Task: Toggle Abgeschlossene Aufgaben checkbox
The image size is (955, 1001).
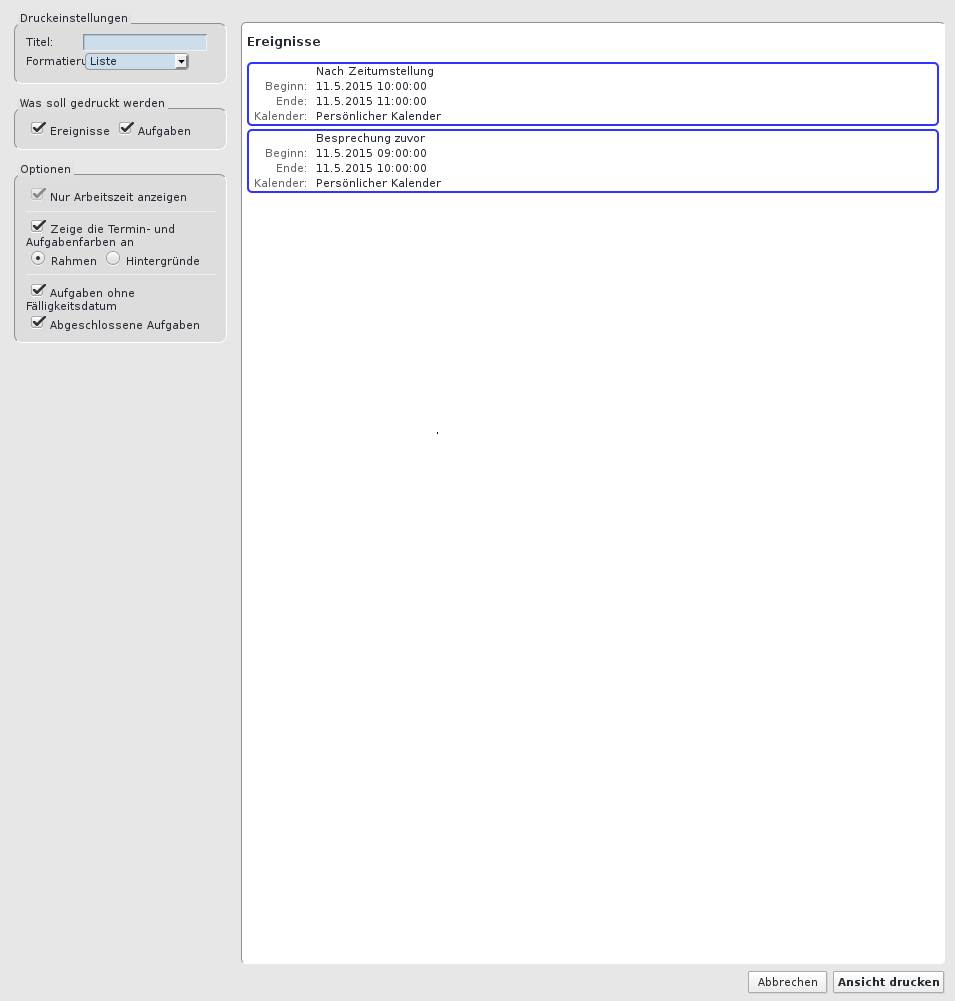Action: [x=38, y=323]
